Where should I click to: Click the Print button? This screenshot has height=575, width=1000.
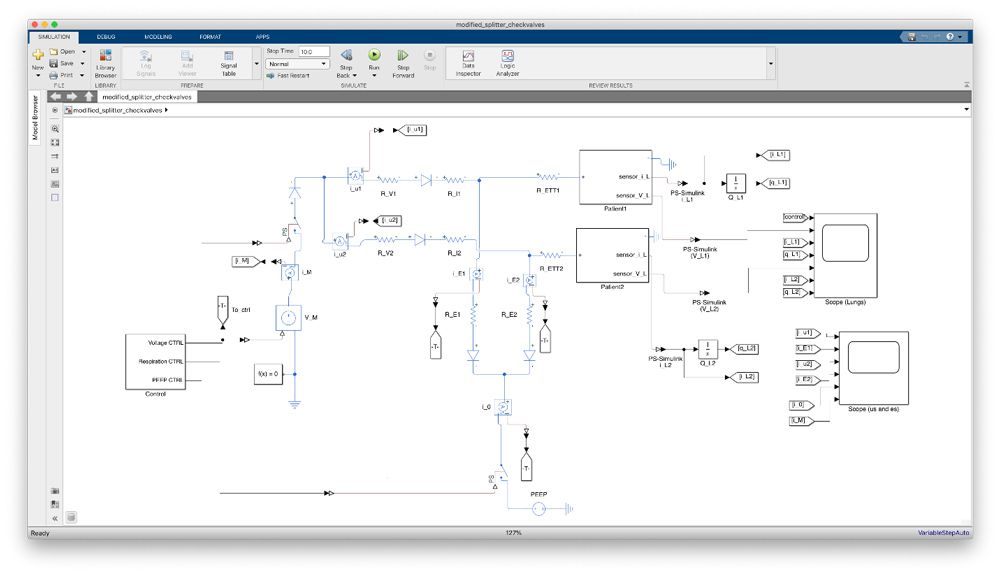tap(64, 75)
